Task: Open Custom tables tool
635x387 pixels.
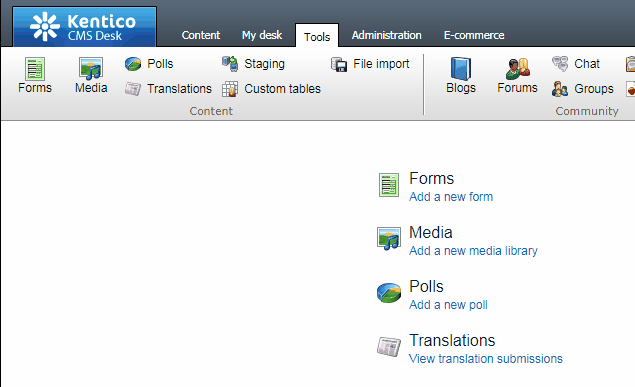Action: point(271,89)
